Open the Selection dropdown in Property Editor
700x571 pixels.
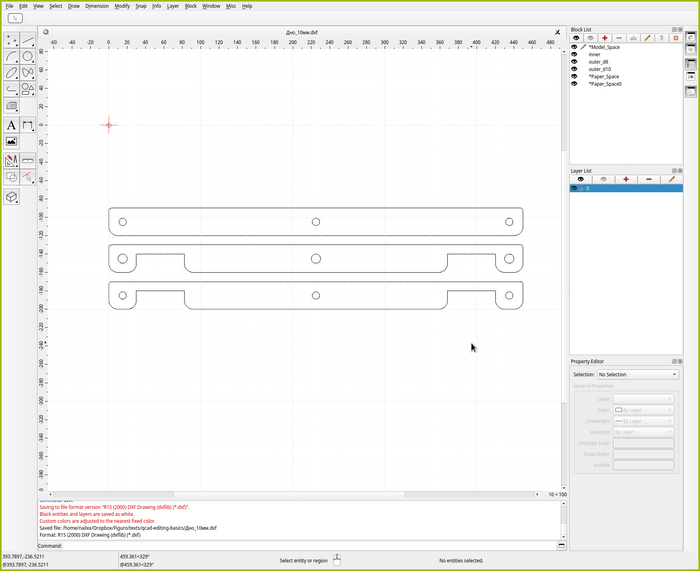click(x=637, y=374)
